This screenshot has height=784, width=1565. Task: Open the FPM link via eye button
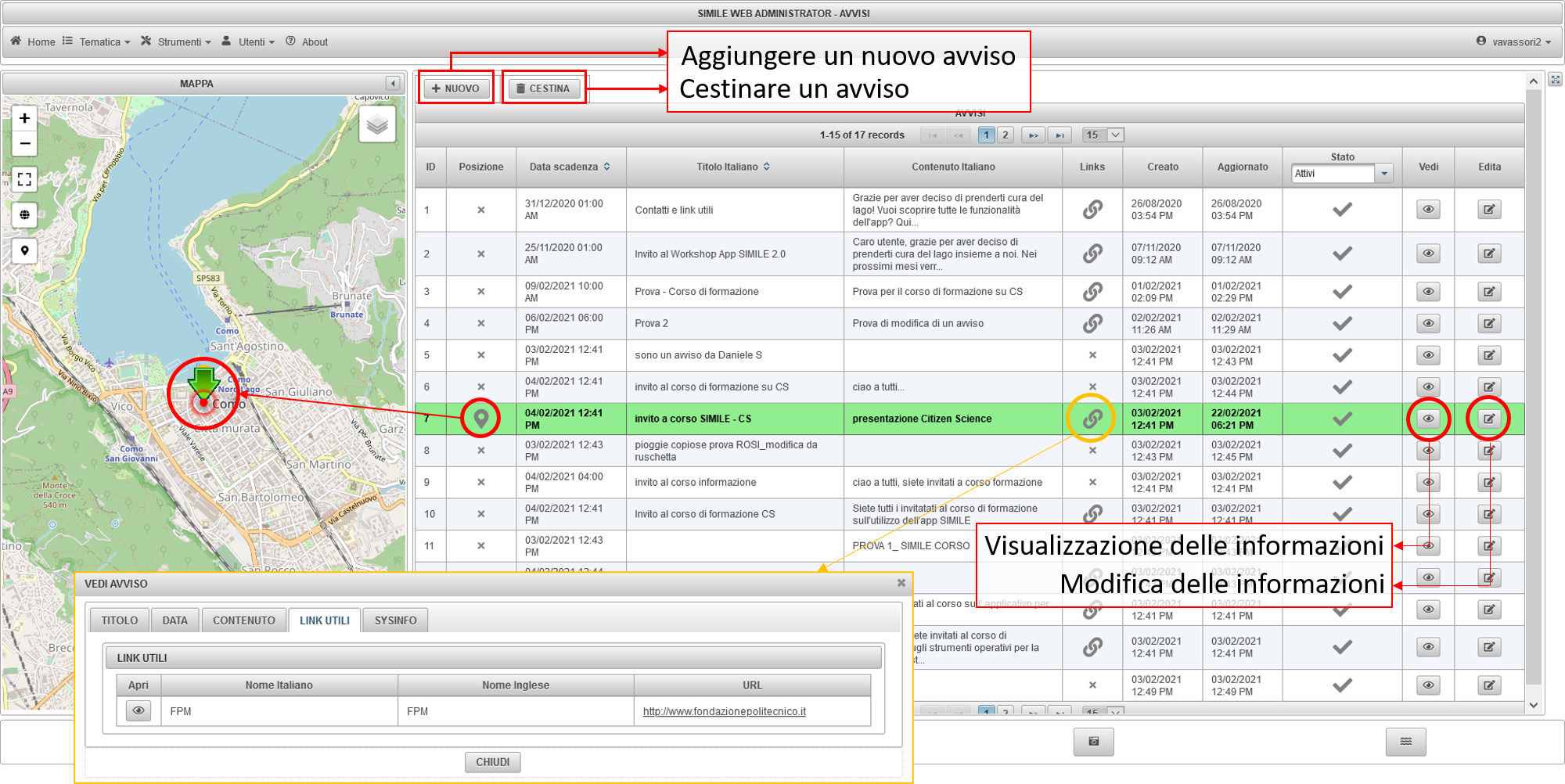[x=139, y=710]
